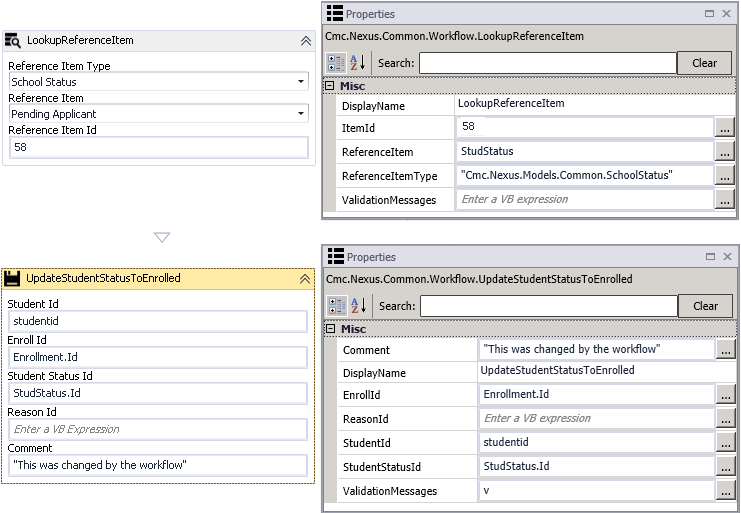Open expression editor for Comment property

[x=725, y=350]
